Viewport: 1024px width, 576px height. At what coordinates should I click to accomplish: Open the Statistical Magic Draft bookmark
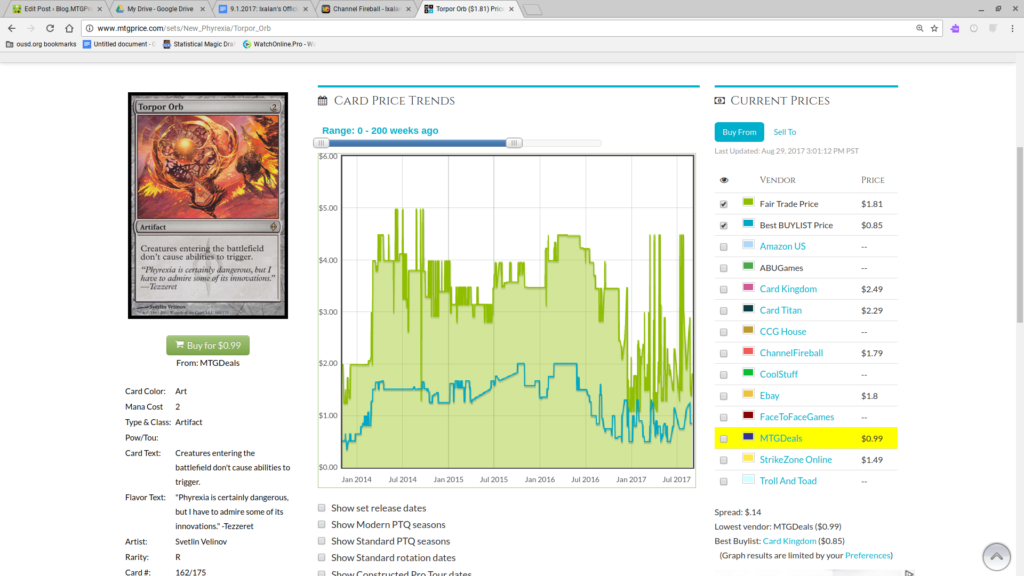coord(199,44)
